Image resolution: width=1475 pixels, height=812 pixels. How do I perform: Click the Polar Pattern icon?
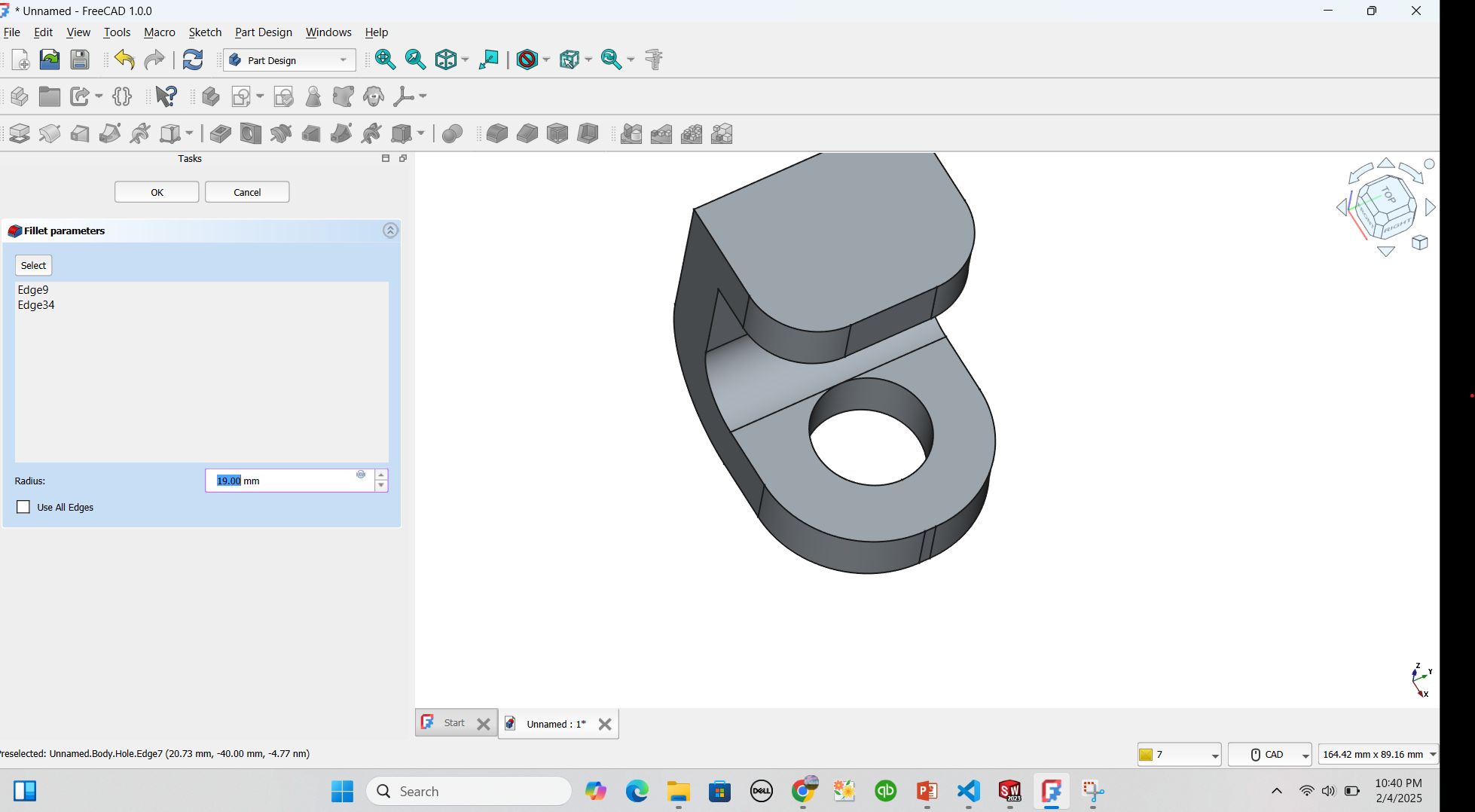pos(692,134)
